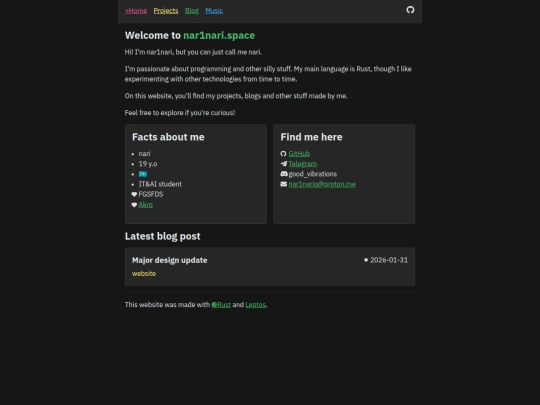
Task: Click the website tag on the blog post
Action: click(x=144, y=273)
